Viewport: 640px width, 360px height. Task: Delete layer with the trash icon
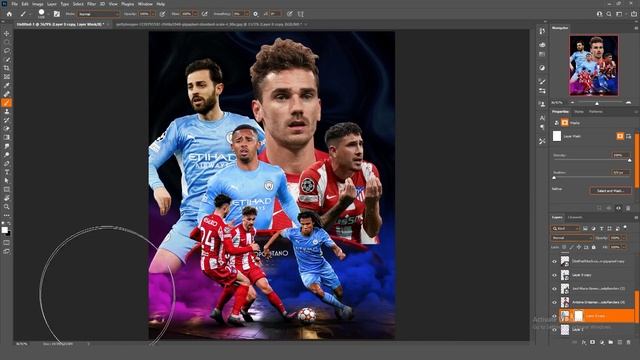pos(629,342)
